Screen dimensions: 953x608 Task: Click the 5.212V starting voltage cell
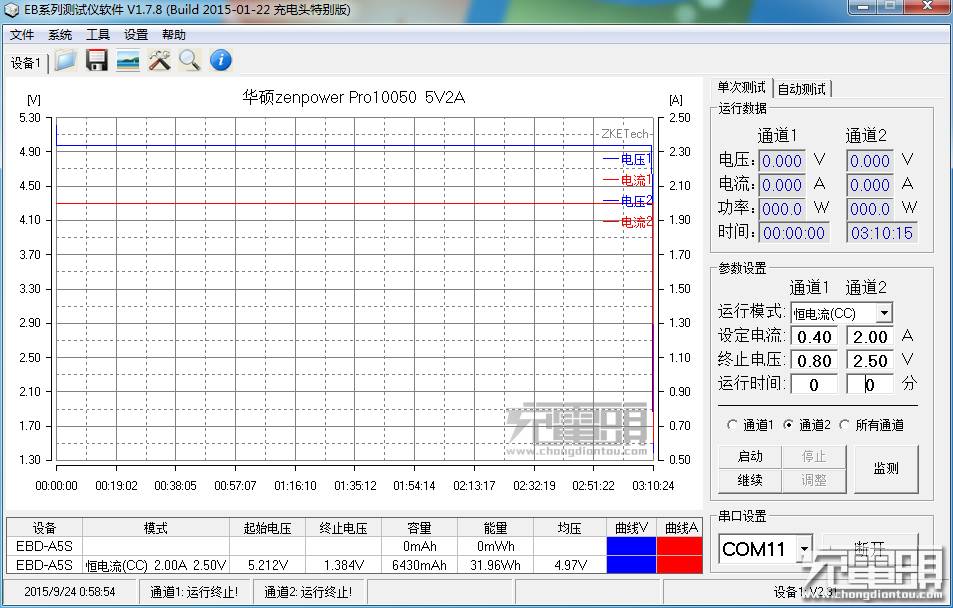coord(267,565)
